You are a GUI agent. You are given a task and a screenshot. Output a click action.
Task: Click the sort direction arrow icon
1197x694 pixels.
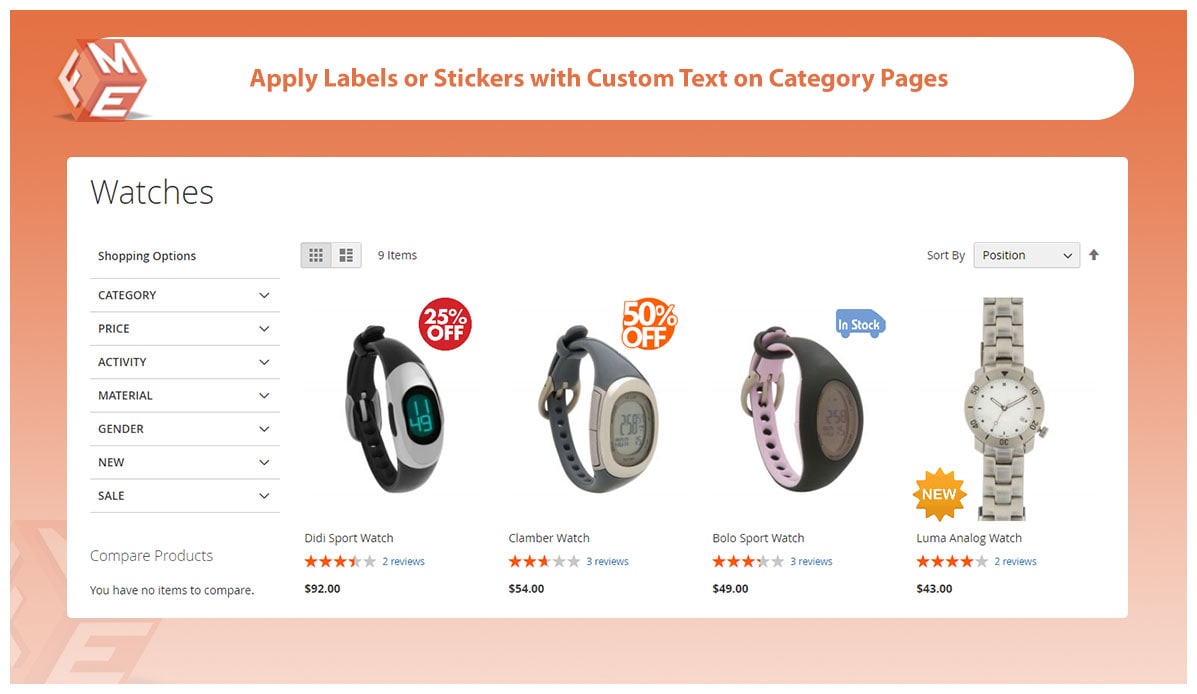tap(1094, 255)
